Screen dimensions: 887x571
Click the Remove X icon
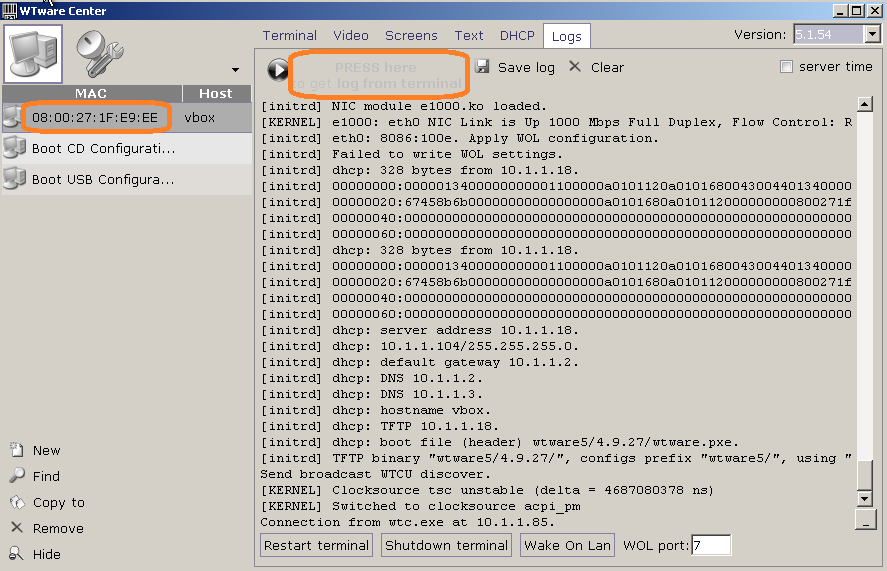click(x=17, y=527)
